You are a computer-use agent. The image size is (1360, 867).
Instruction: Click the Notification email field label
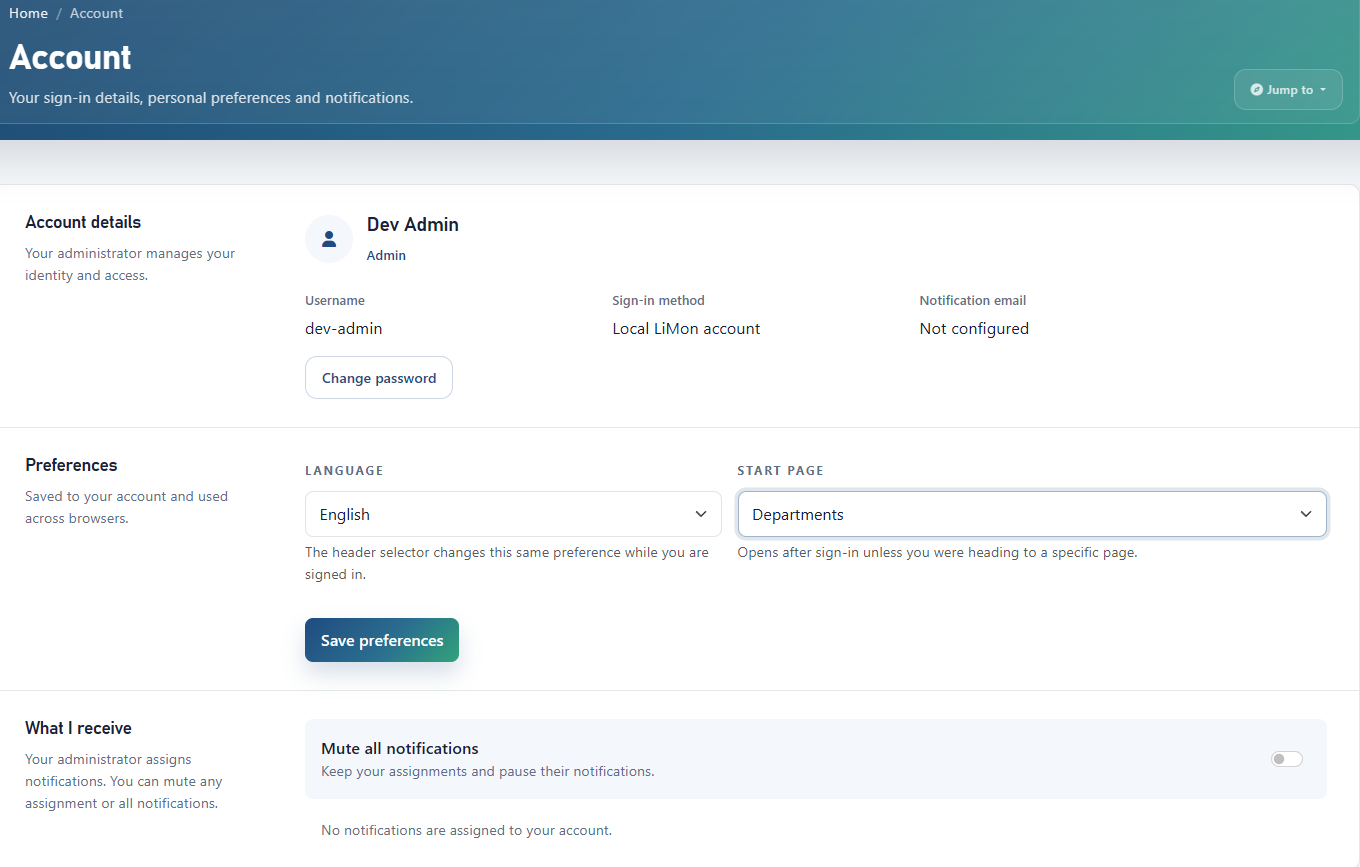(973, 300)
